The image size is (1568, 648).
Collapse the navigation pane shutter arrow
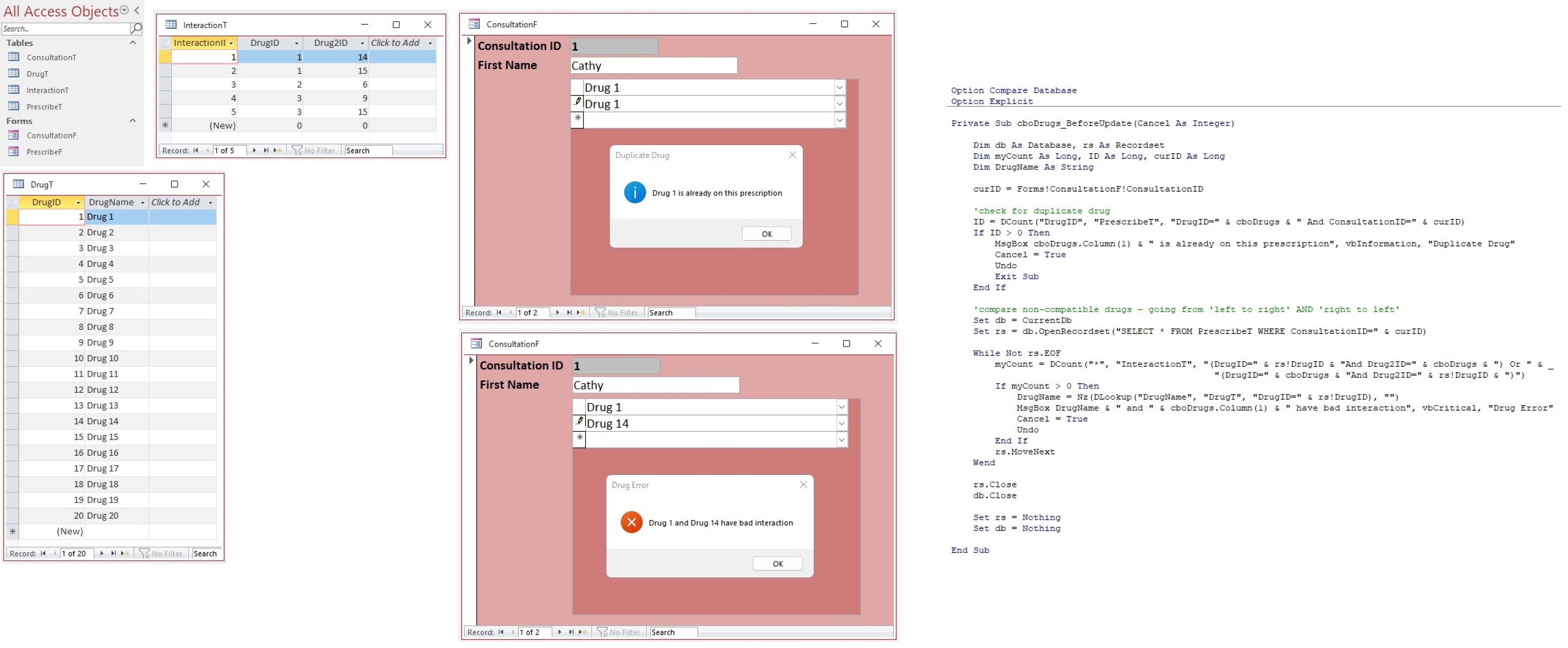coord(136,10)
